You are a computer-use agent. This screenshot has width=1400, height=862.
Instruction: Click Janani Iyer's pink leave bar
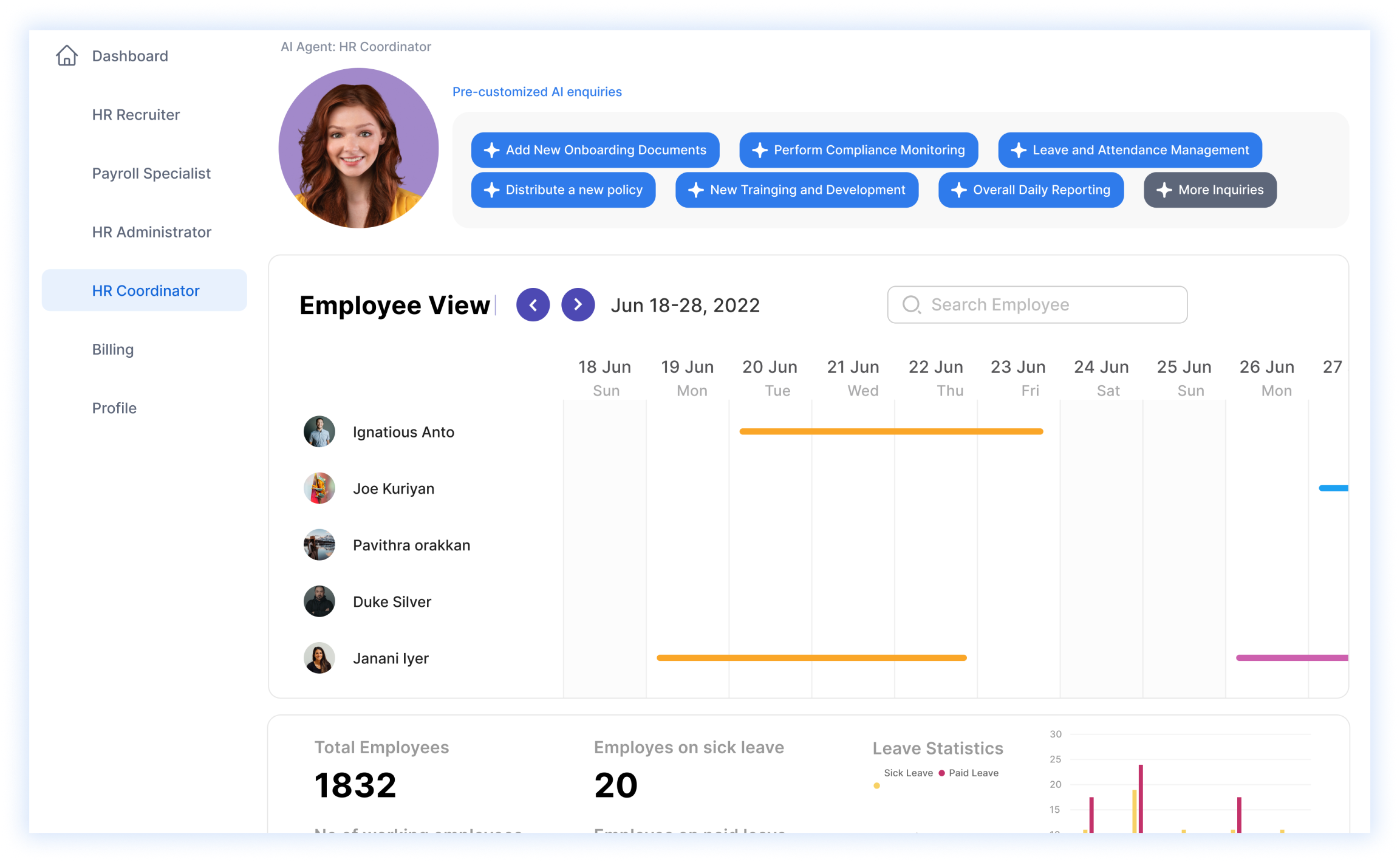(1292, 658)
